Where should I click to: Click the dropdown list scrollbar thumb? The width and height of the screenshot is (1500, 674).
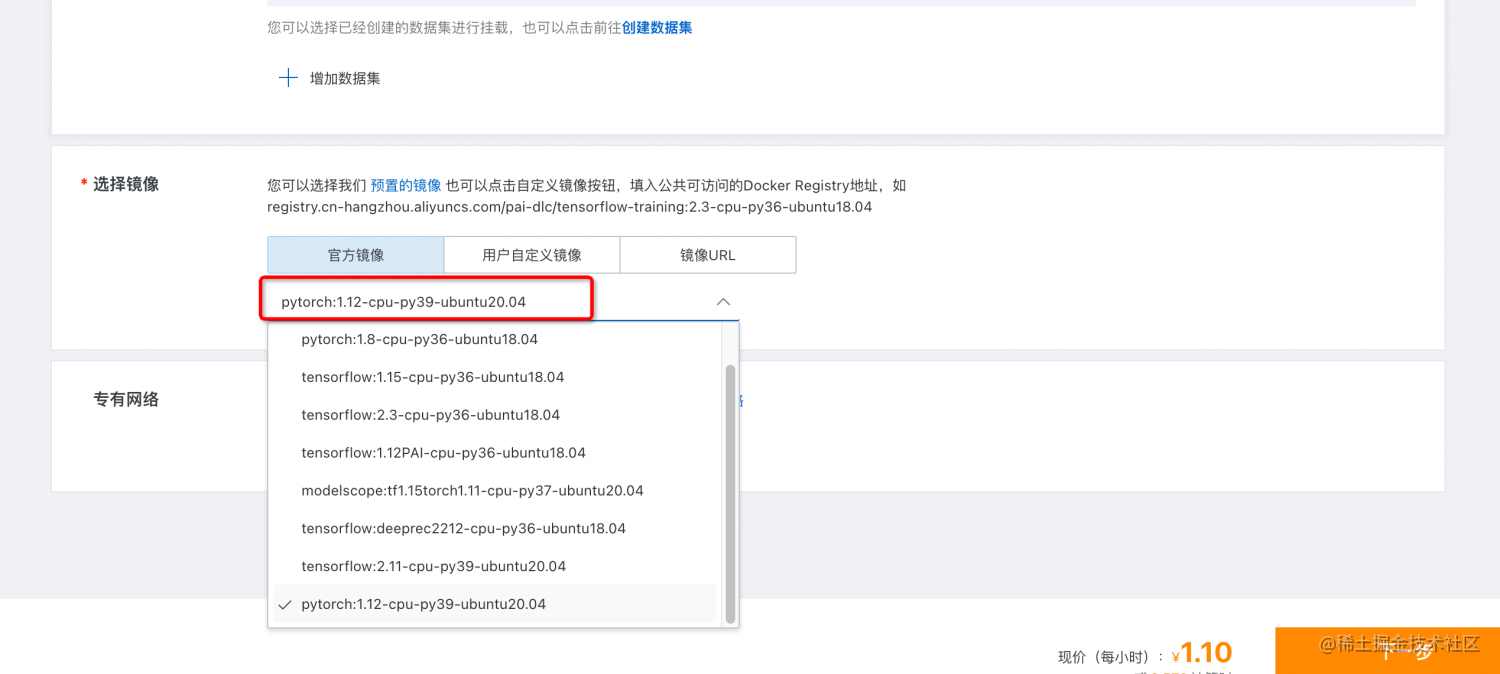point(730,494)
